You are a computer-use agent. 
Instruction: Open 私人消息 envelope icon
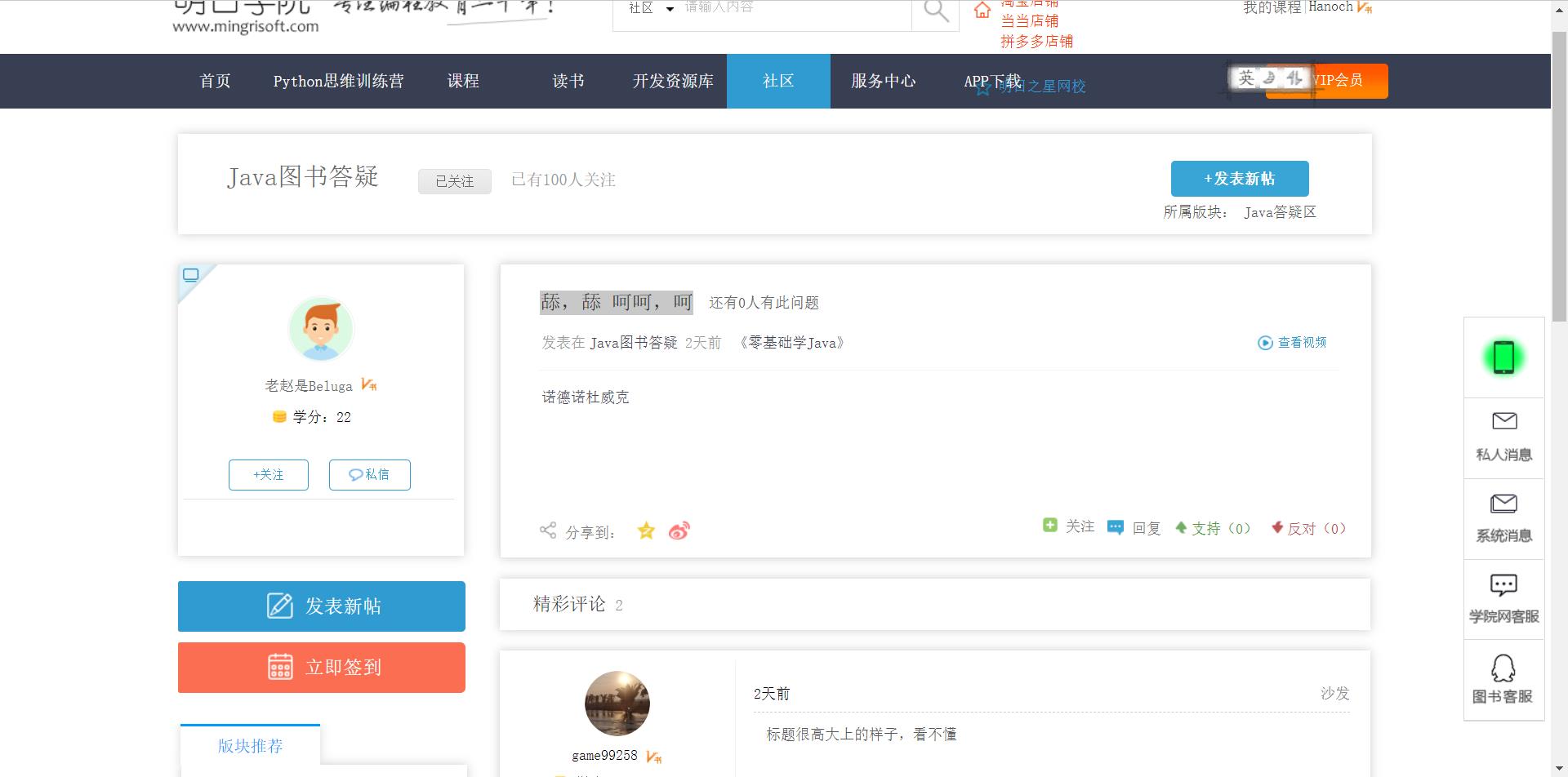coord(1504,421)
